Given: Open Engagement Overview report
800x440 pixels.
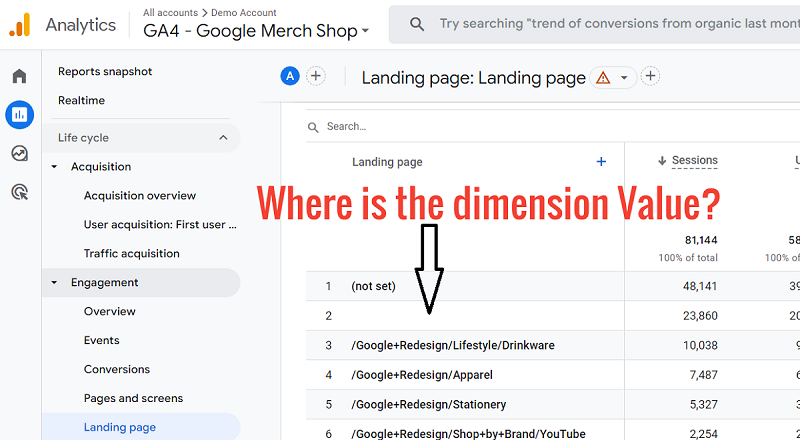Looking at the screenshot, I should click(110, 311).
